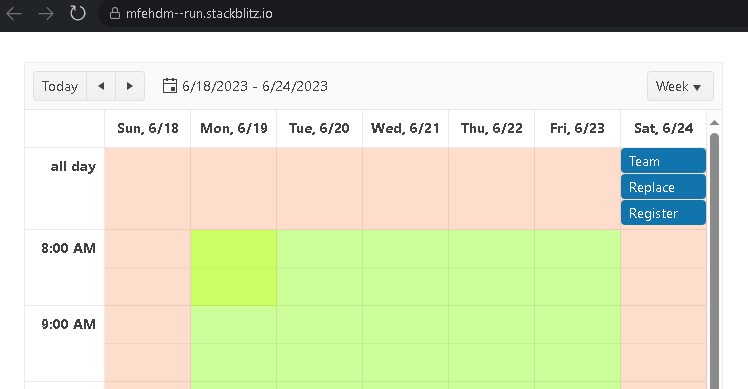Go to the previous week arrow

pos(101,86)
